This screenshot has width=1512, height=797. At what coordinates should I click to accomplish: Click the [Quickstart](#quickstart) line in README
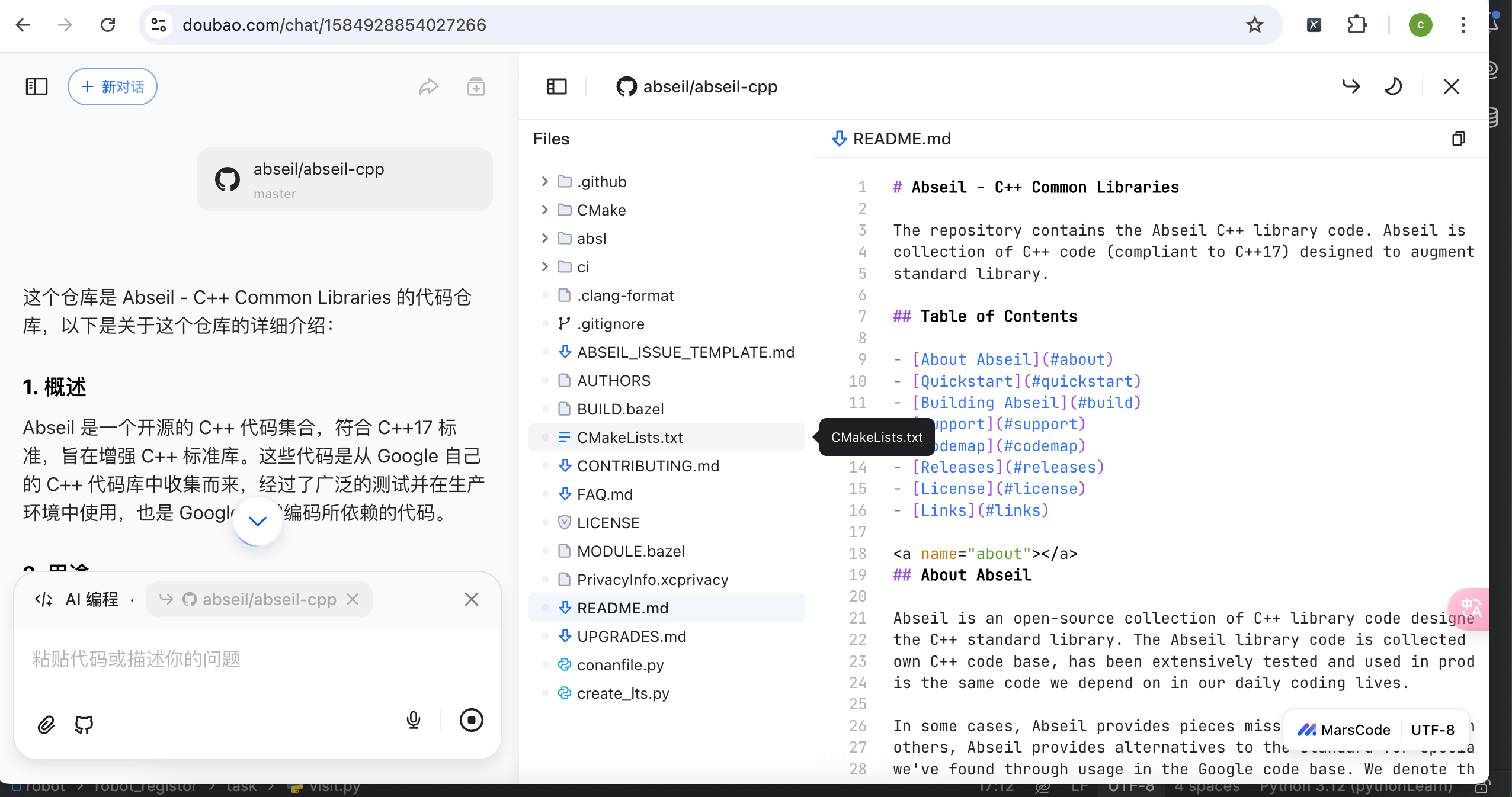[x=1017, y=381]
